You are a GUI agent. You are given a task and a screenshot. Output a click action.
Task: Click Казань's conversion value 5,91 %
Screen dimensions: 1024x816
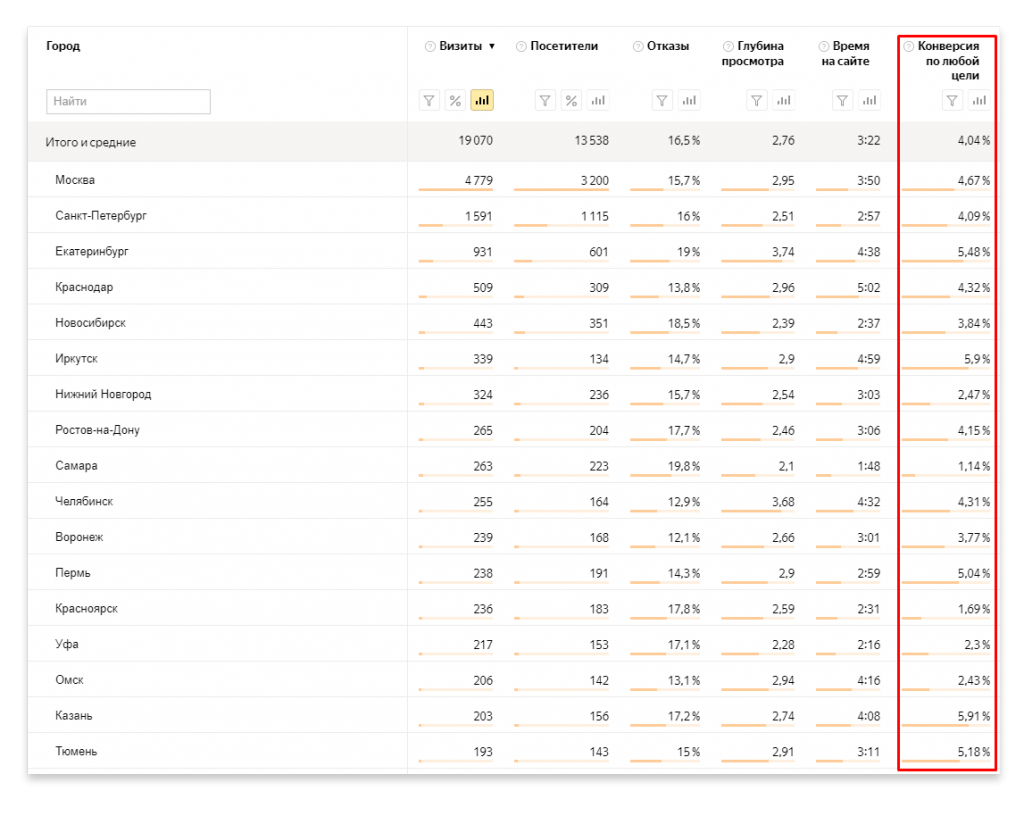[974, 716]
